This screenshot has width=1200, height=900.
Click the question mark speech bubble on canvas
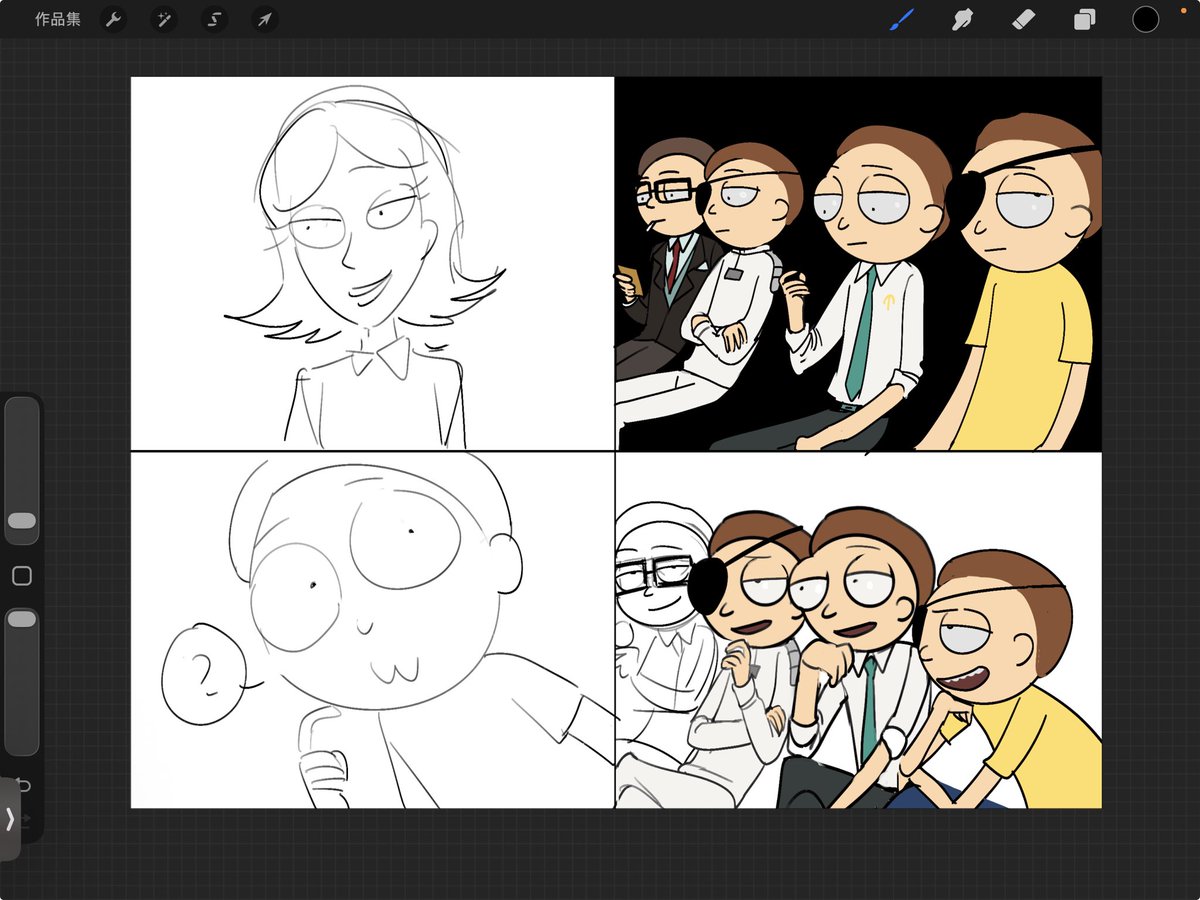pyautogui.click(x=203, y=673)
